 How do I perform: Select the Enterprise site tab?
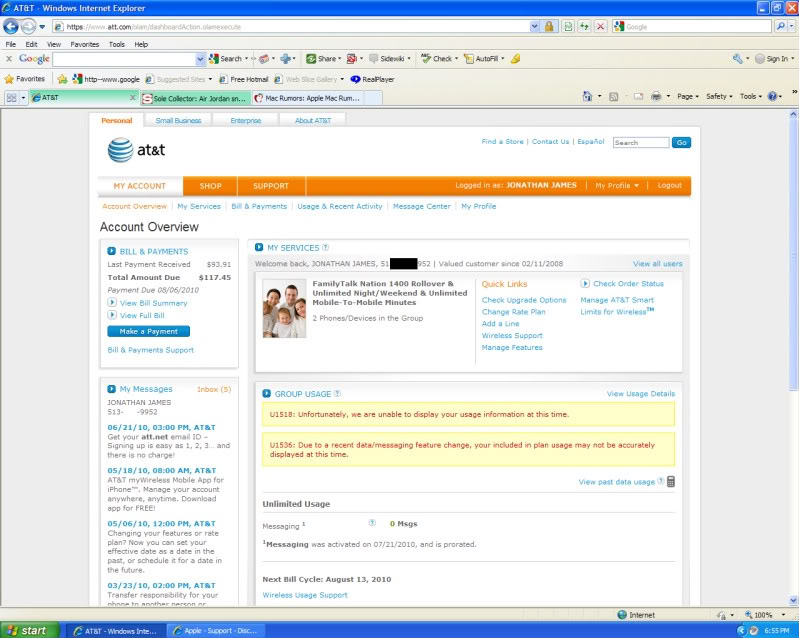246,120
